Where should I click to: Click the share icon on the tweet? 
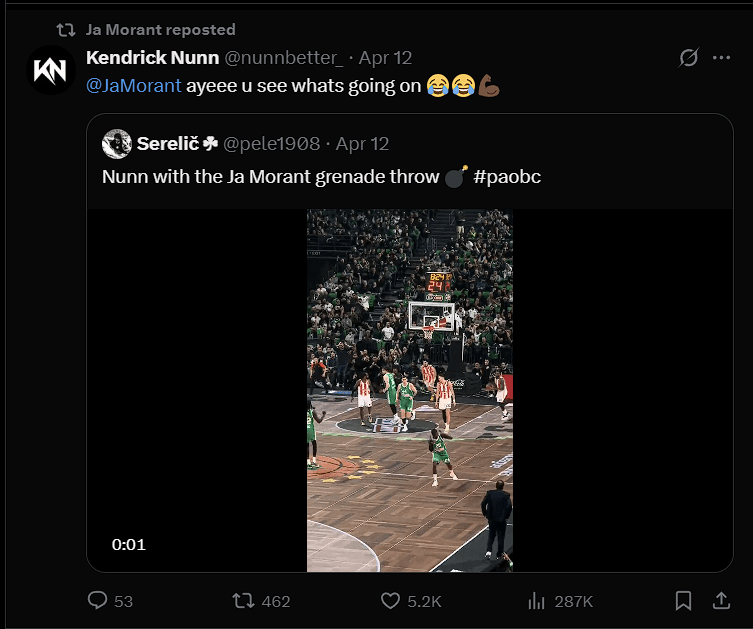coord(720,601)
